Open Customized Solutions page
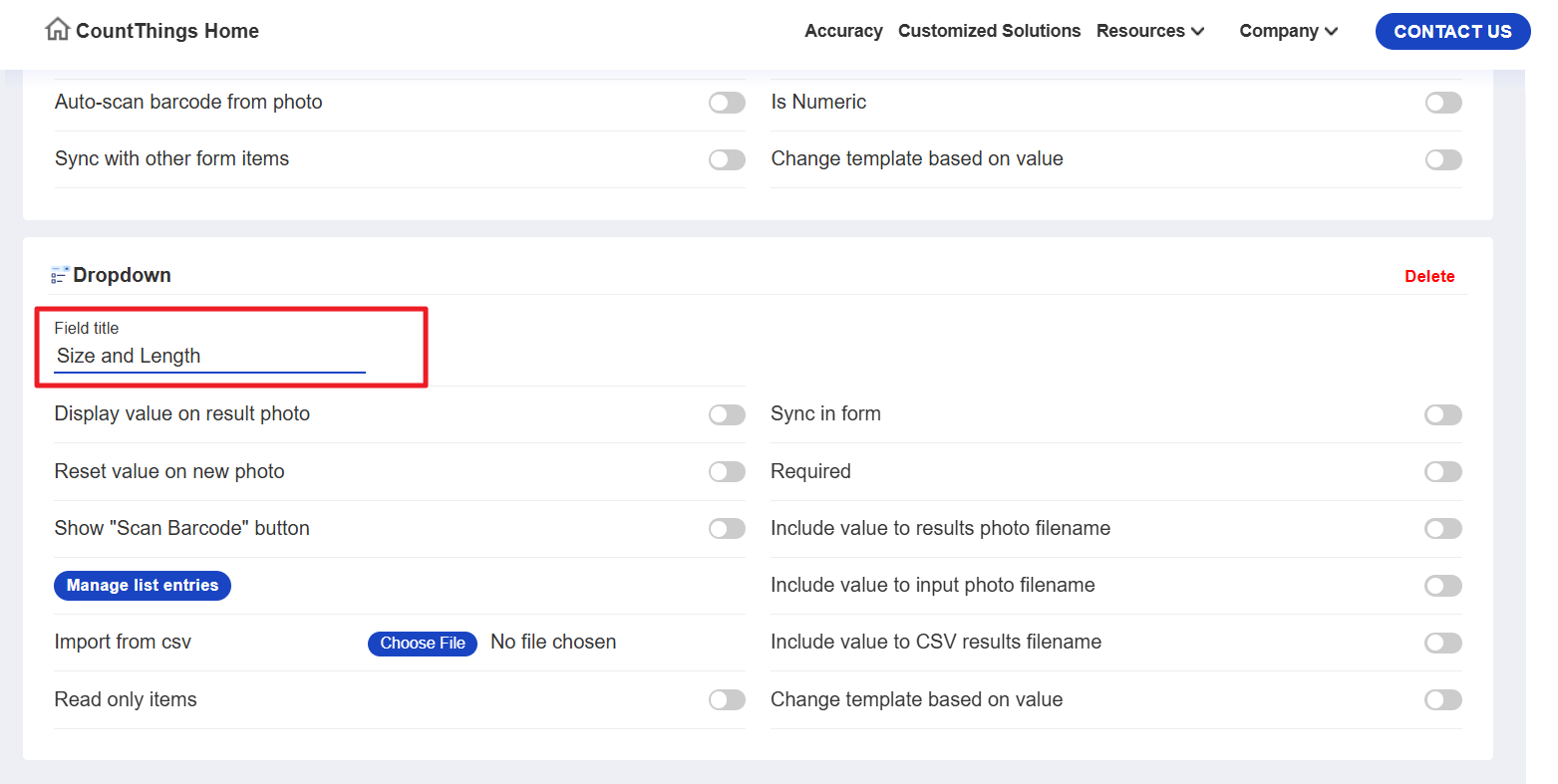This screenshot has width=1558, height=784. pos(989,31)
